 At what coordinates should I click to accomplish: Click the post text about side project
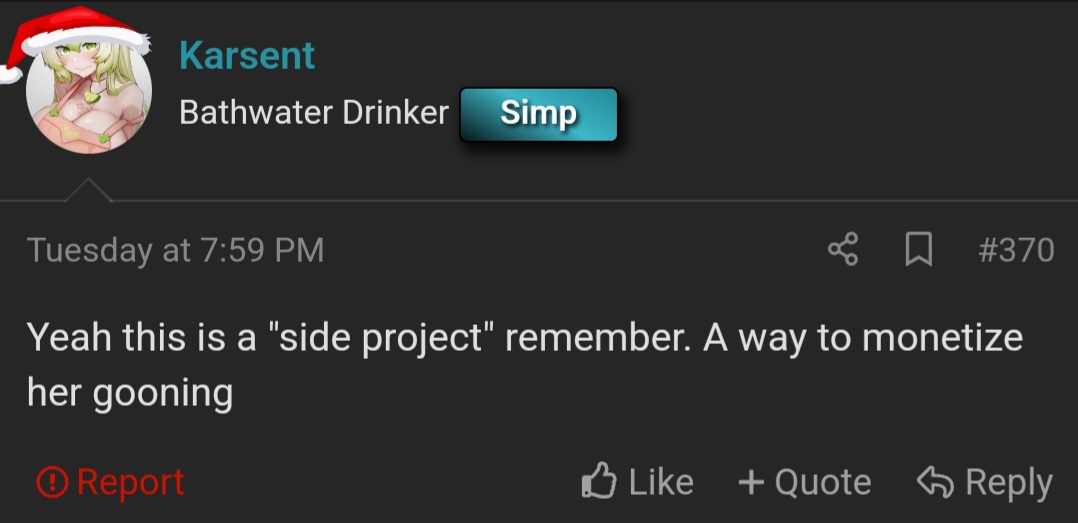(525, 365)
